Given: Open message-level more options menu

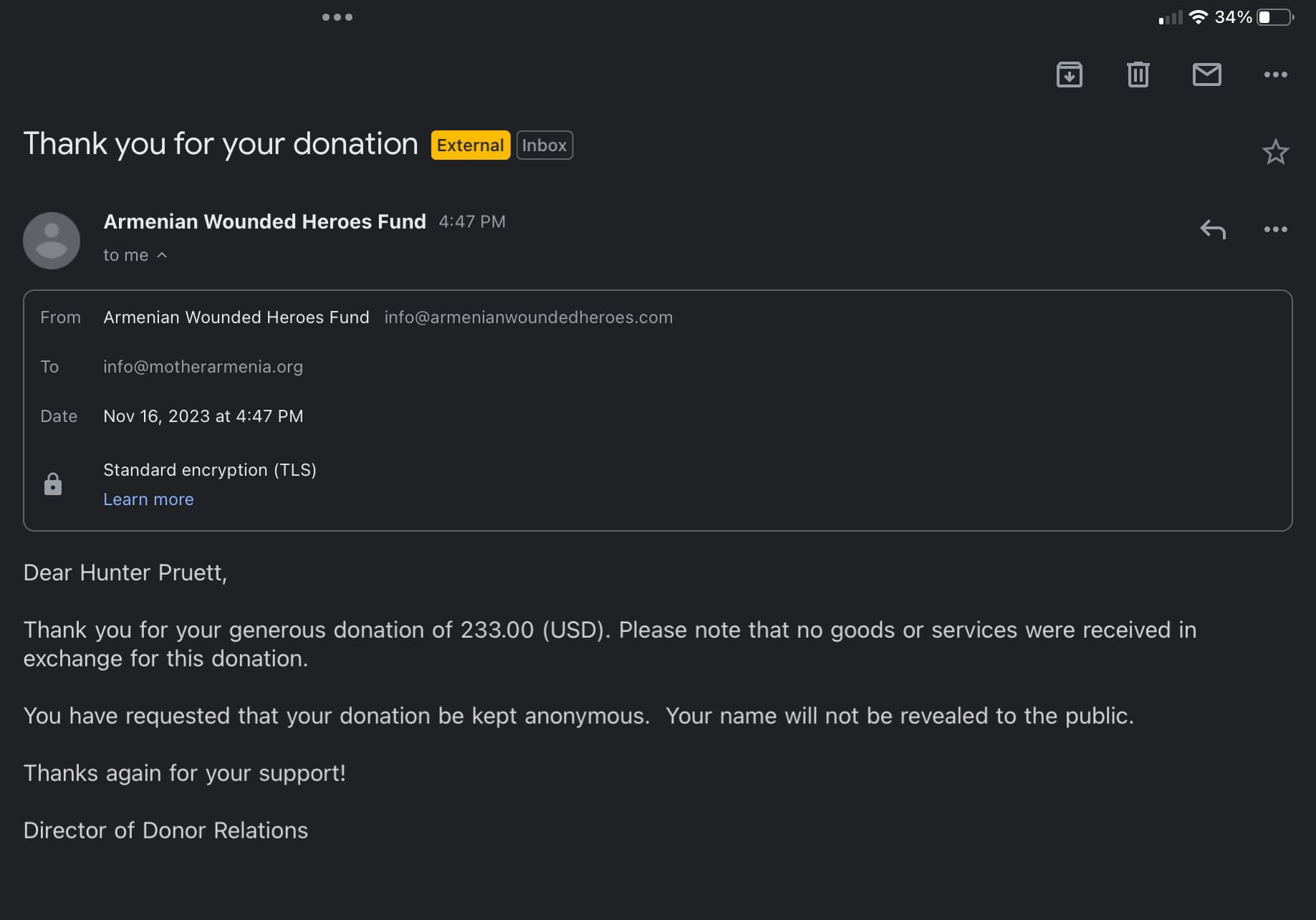Looking at the screenshot, I should point(1275,229).
